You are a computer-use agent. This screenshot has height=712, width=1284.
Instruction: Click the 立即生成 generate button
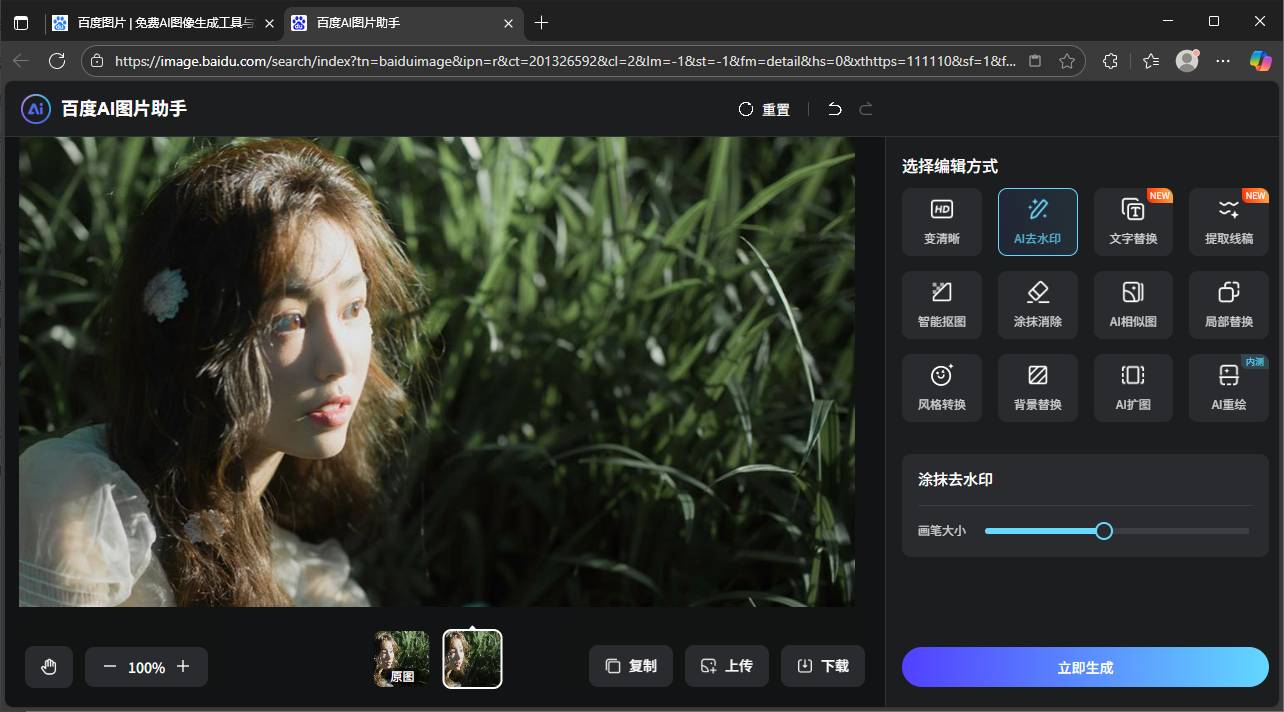click(1084, 667)
